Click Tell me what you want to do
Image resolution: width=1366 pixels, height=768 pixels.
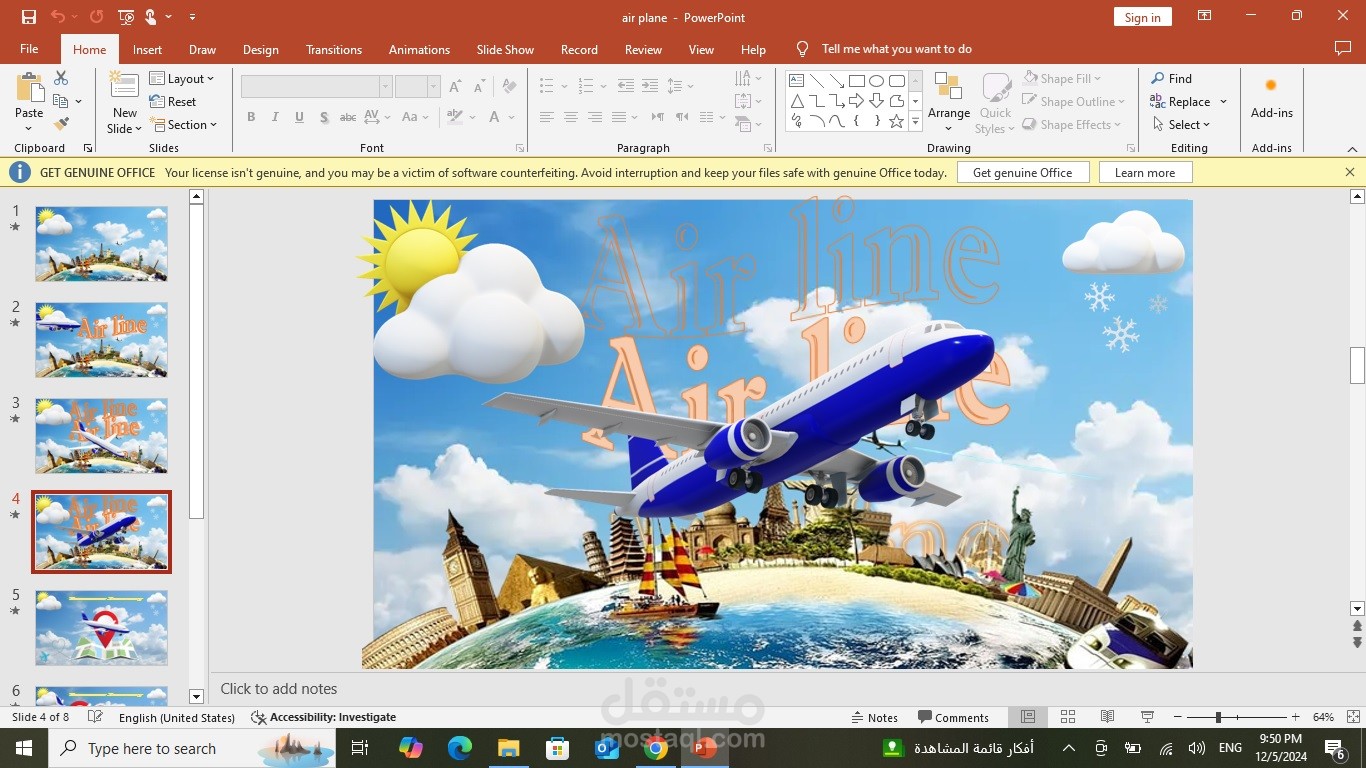click(x=896, y=49)
